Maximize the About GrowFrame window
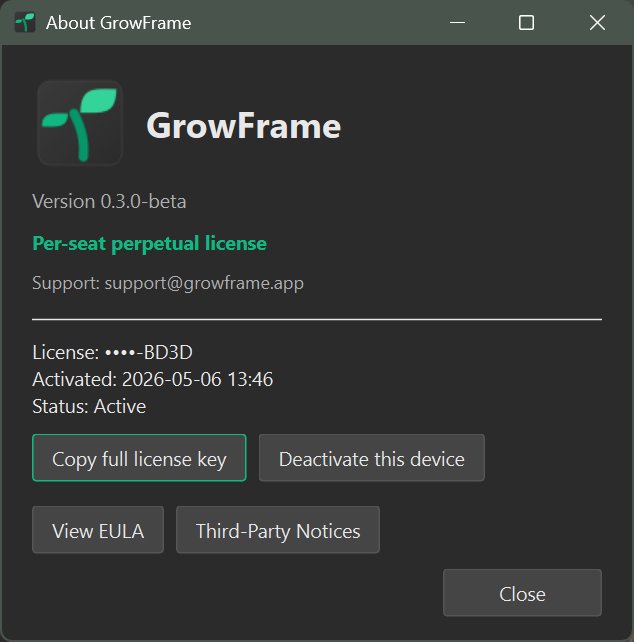The height and width of the screenshot is (642, 634). pos(526,23)
